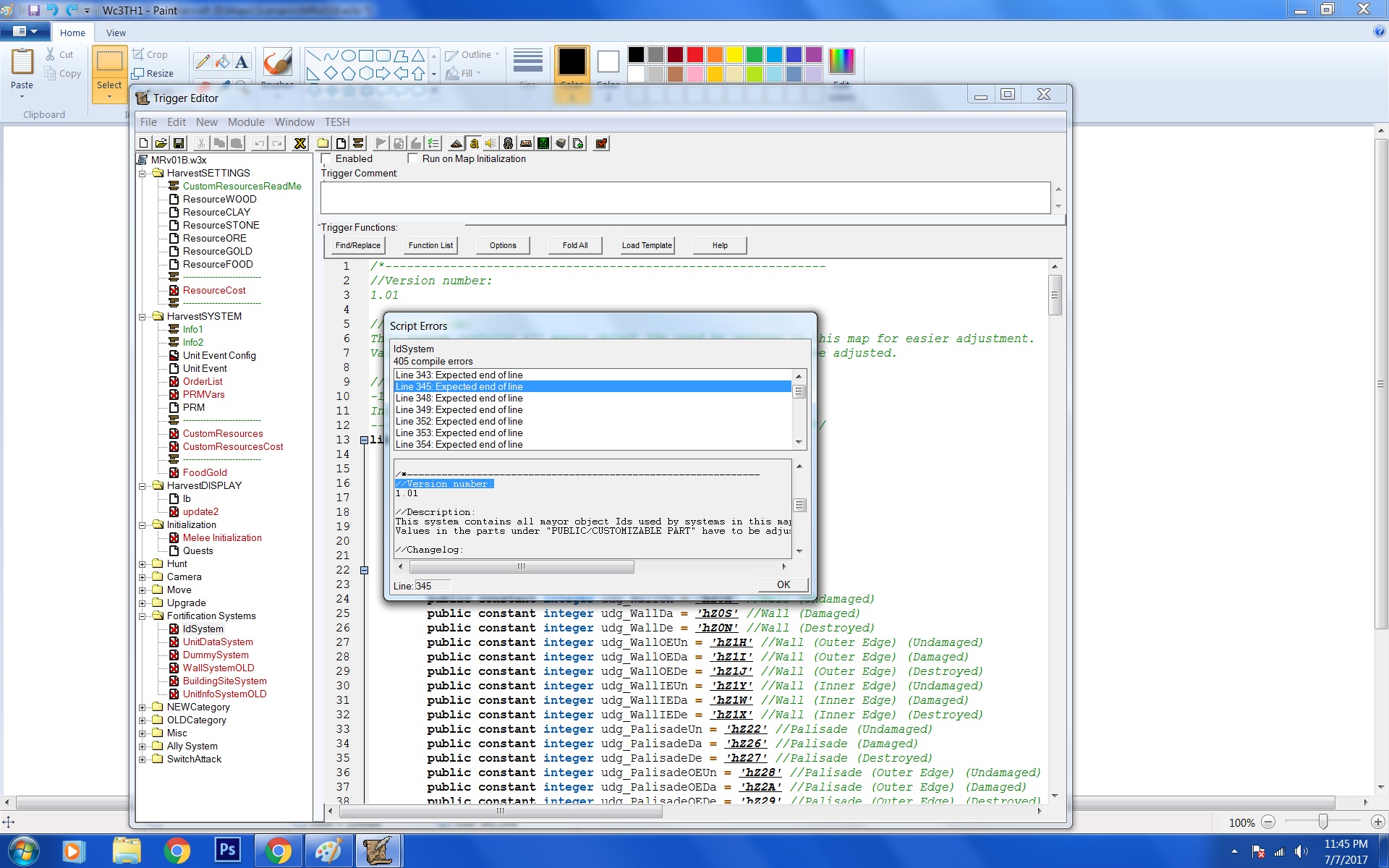Click the Load Template button
Screen dimensions: 1389x868
[x=647, y=245]
